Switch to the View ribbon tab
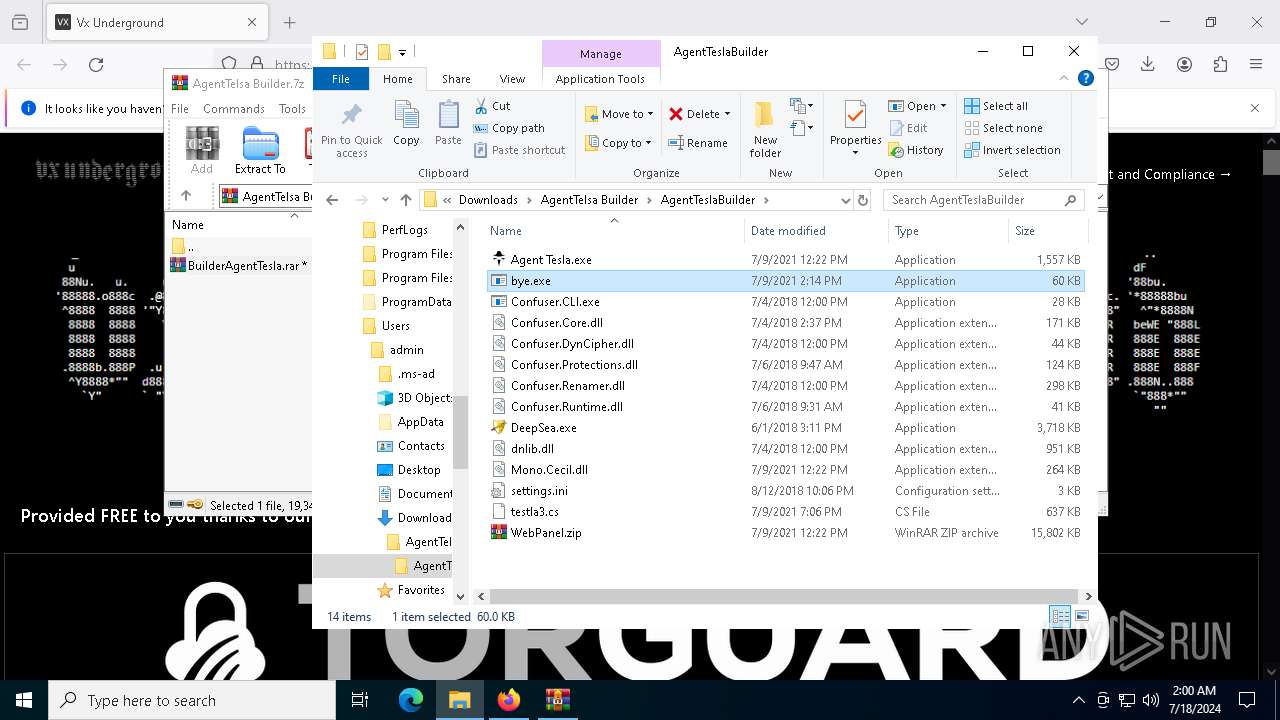Viewport: 1280px width, 720px height. click(512, 79)
